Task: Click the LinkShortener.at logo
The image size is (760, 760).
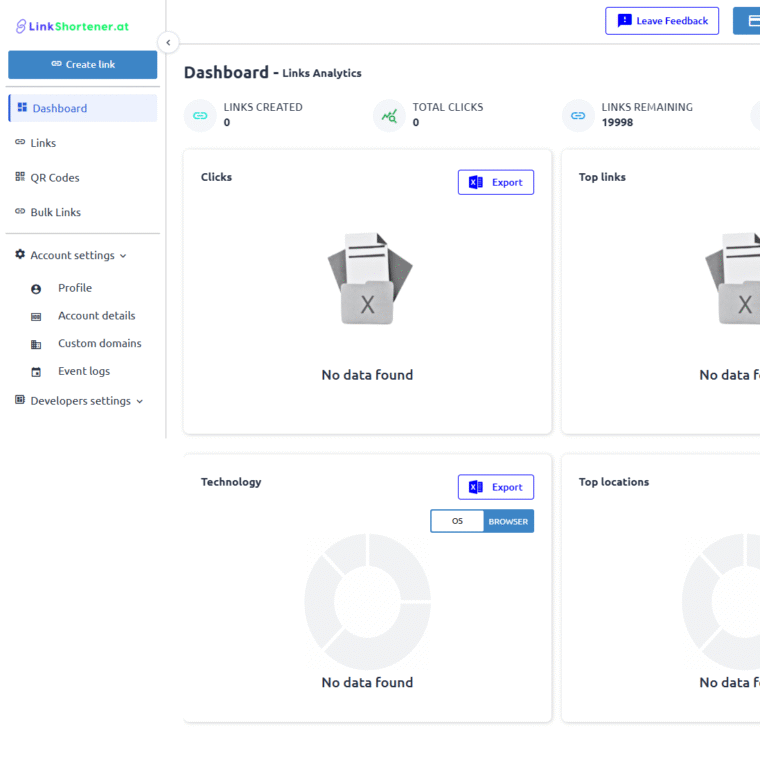Action: tap(72, 26)
